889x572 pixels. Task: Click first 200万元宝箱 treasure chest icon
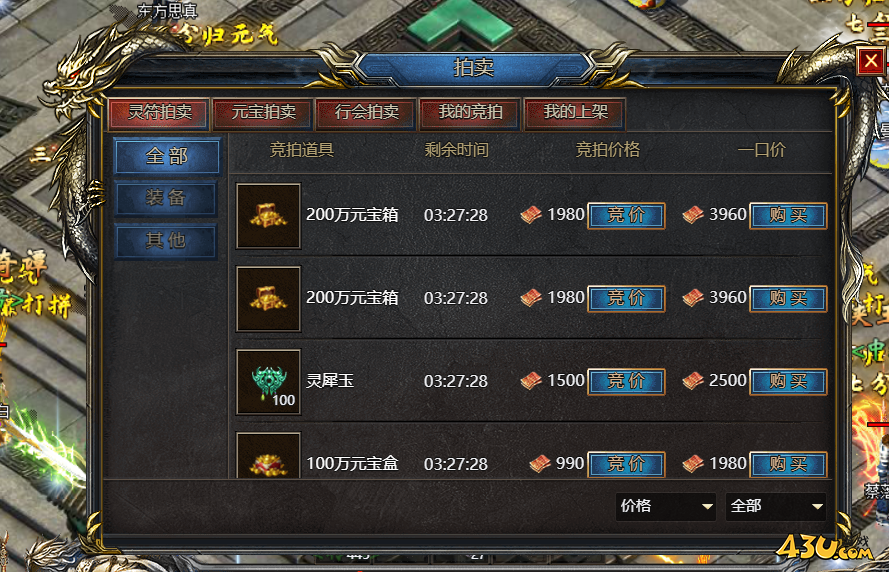point(268,215)
